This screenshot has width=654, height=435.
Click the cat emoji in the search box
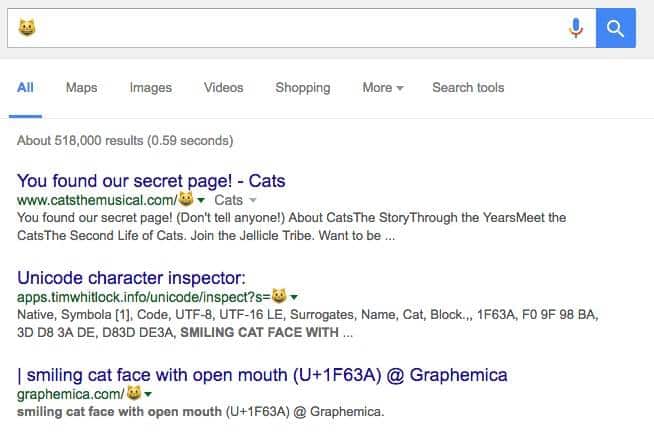[27, 28]
